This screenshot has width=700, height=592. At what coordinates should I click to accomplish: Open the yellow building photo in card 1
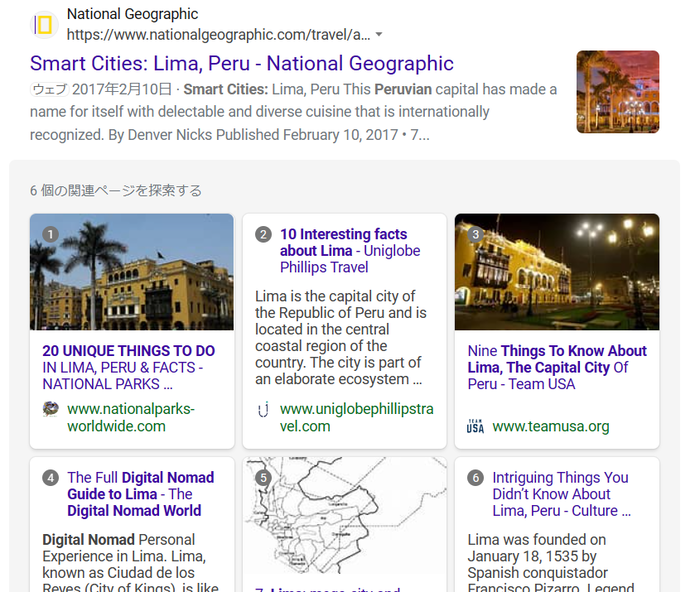point(132,272)
